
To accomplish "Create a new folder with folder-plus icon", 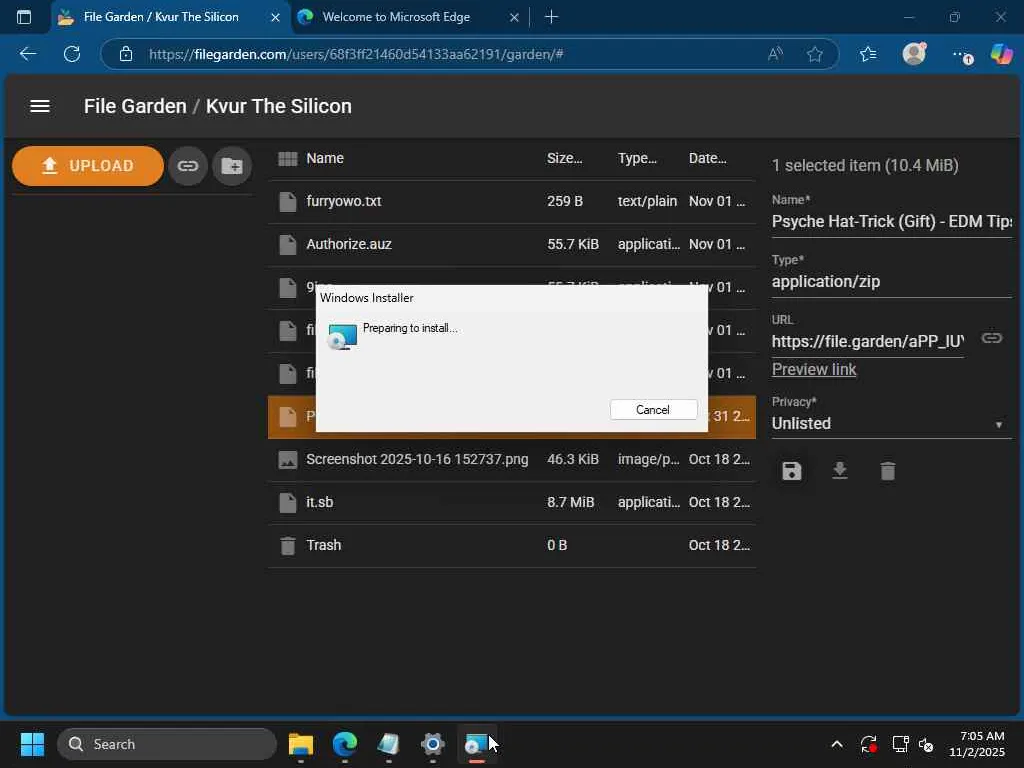I will [x=232, y=166].
